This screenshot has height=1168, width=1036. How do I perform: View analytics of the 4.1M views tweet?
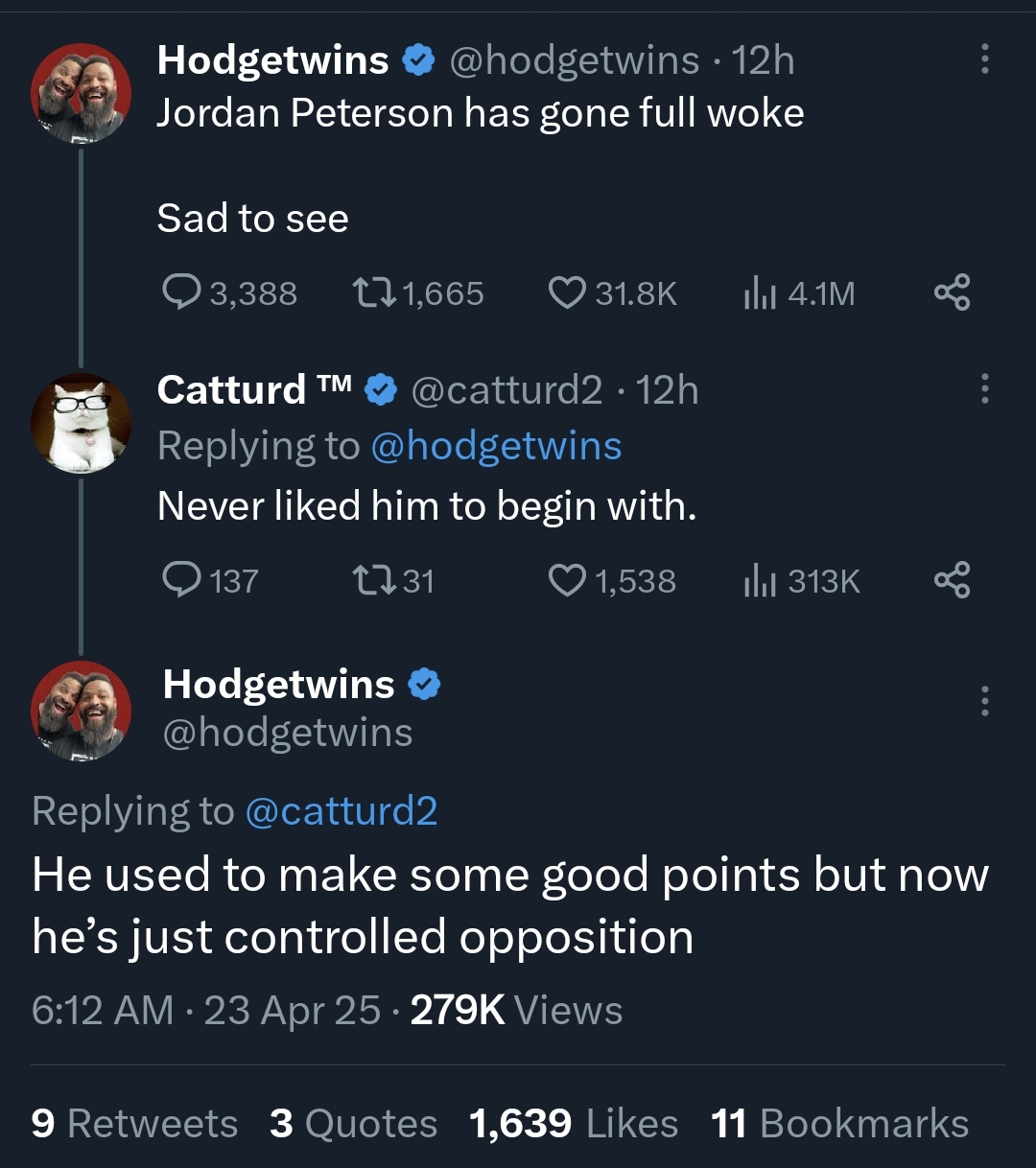tap(760, 292)
